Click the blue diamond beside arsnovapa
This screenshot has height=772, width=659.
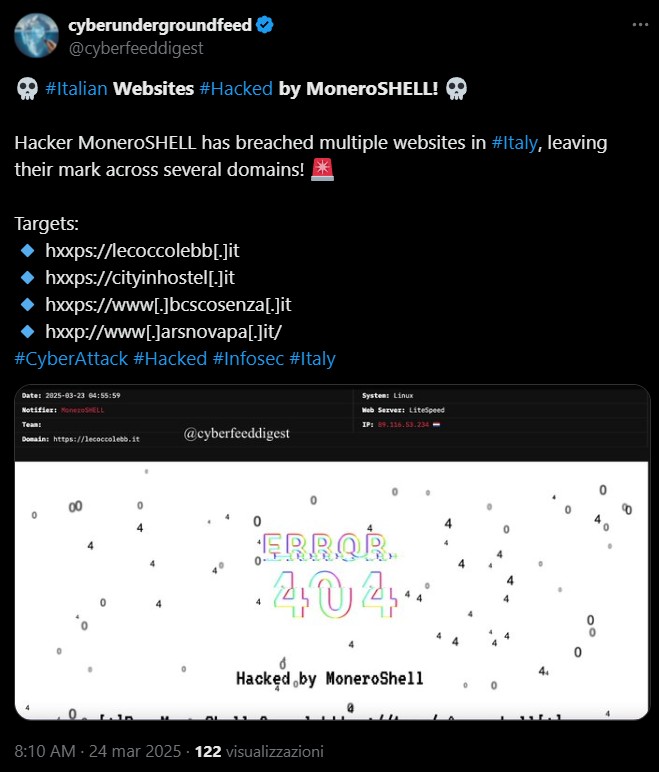coord(27,332)
